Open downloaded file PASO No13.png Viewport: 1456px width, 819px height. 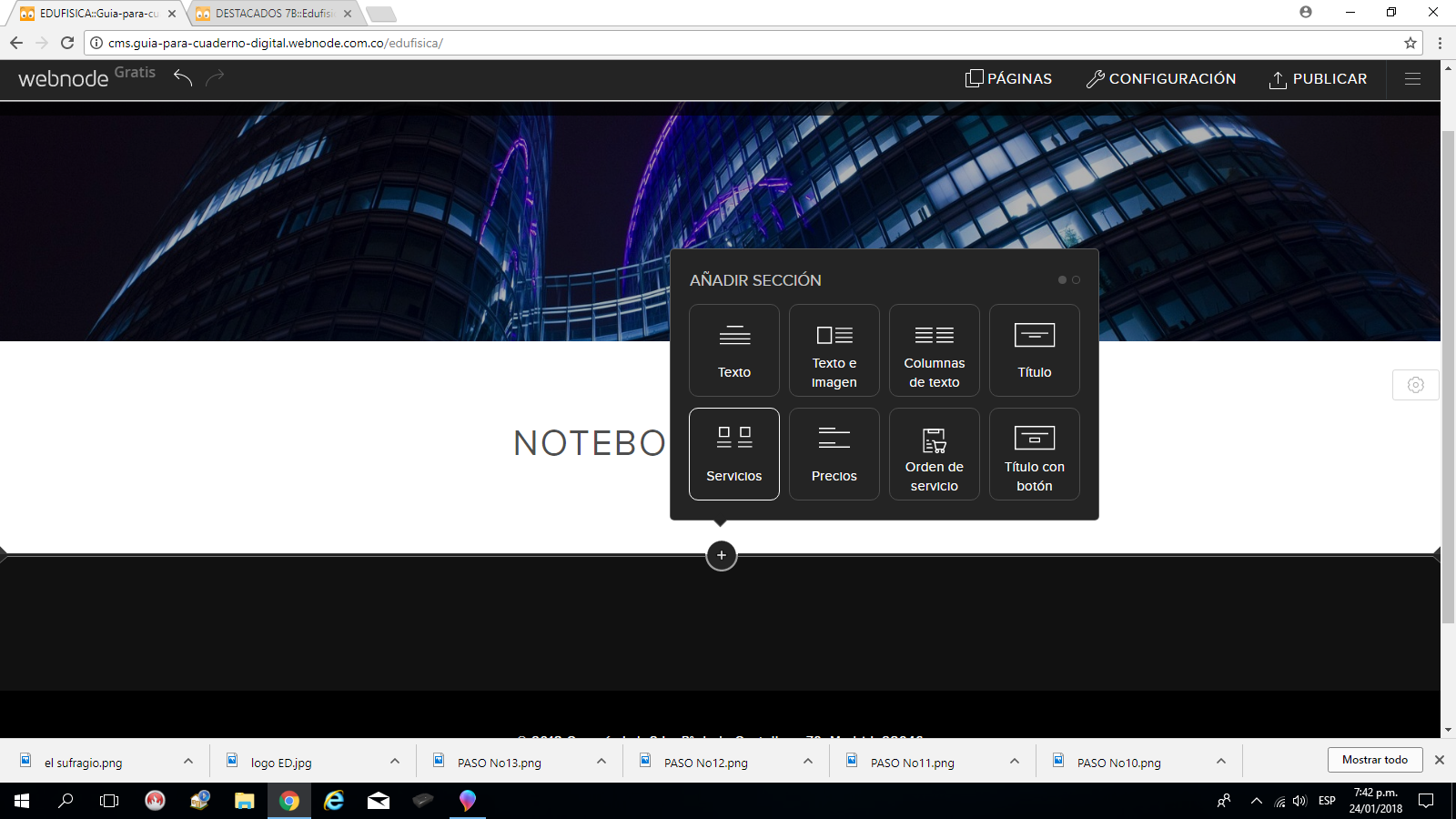click(500, 763)
